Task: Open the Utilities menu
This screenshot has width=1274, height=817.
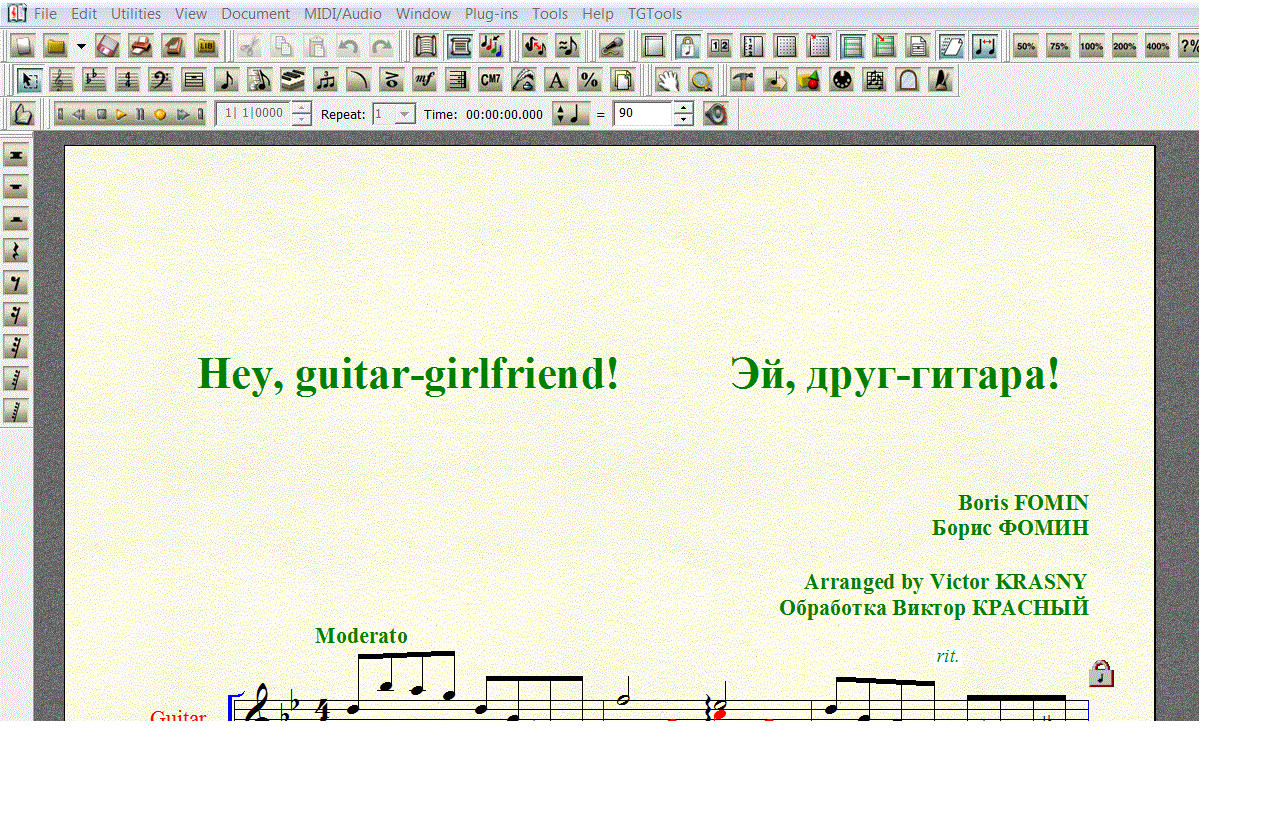Action: (x=136, y=14)
